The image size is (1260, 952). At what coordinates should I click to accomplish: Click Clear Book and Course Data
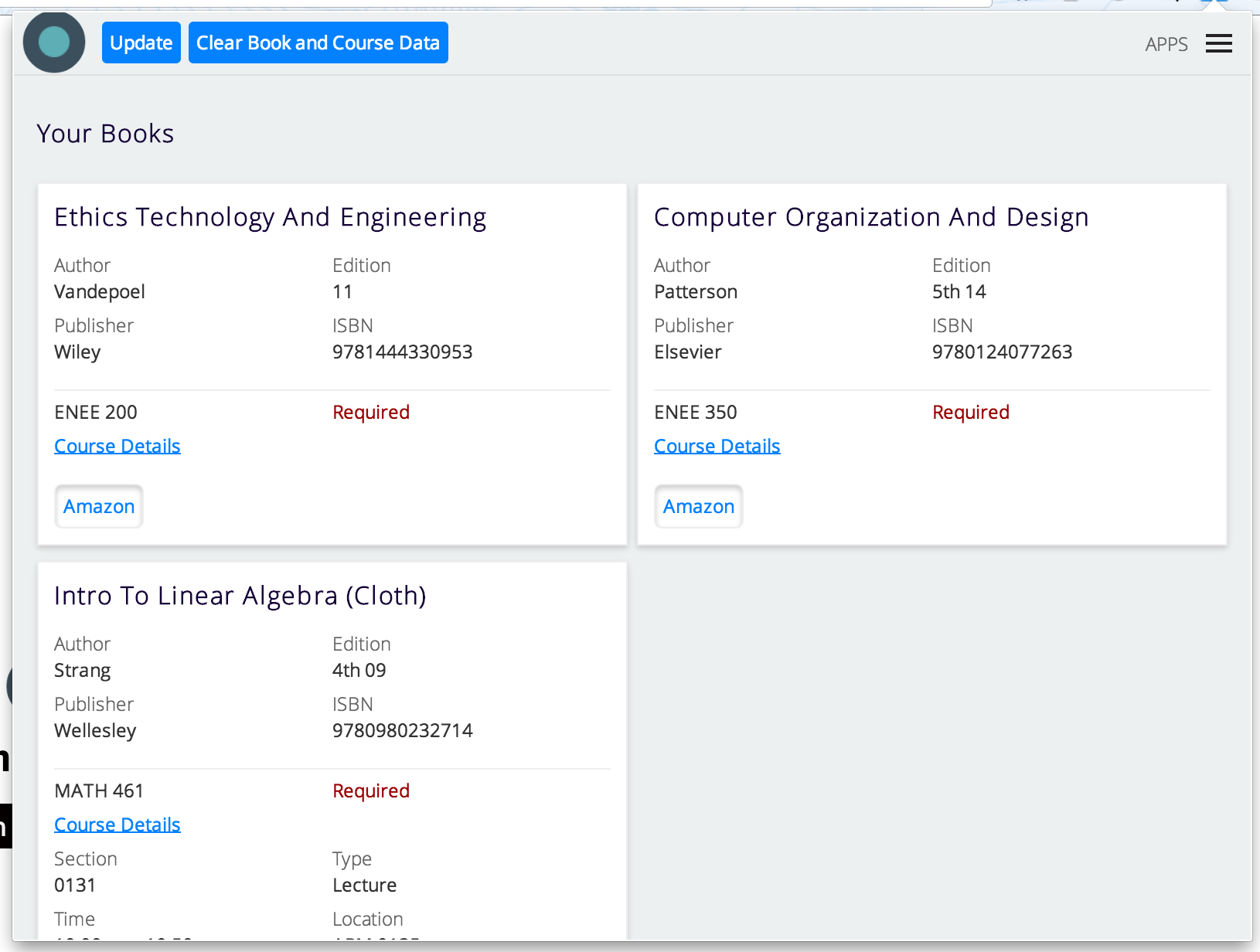coord(318,42)
